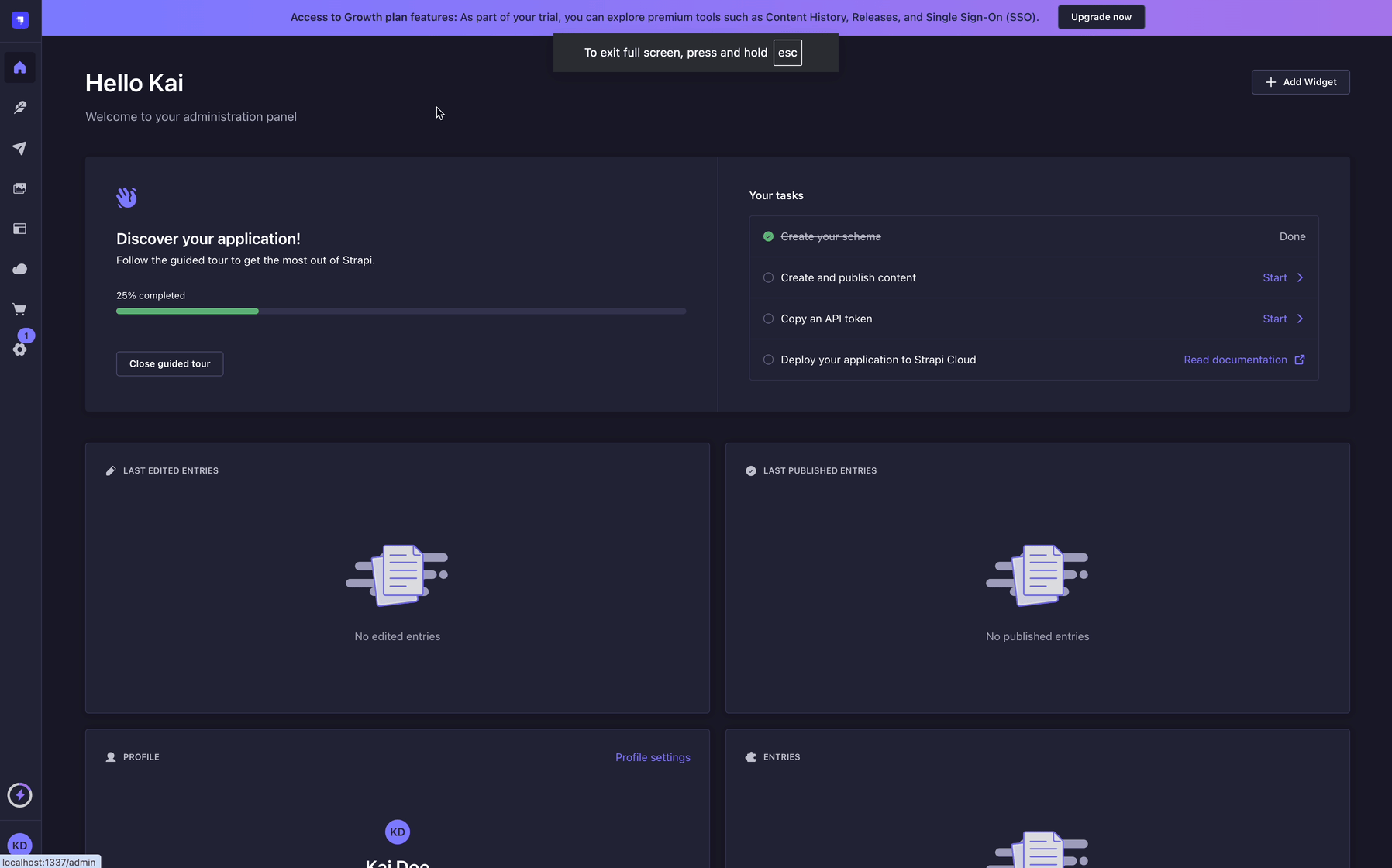Open the Marketplace cart icon
The height and width of the screenshot is (868, 1392).
pyautogui.click(x=19, y=308)
